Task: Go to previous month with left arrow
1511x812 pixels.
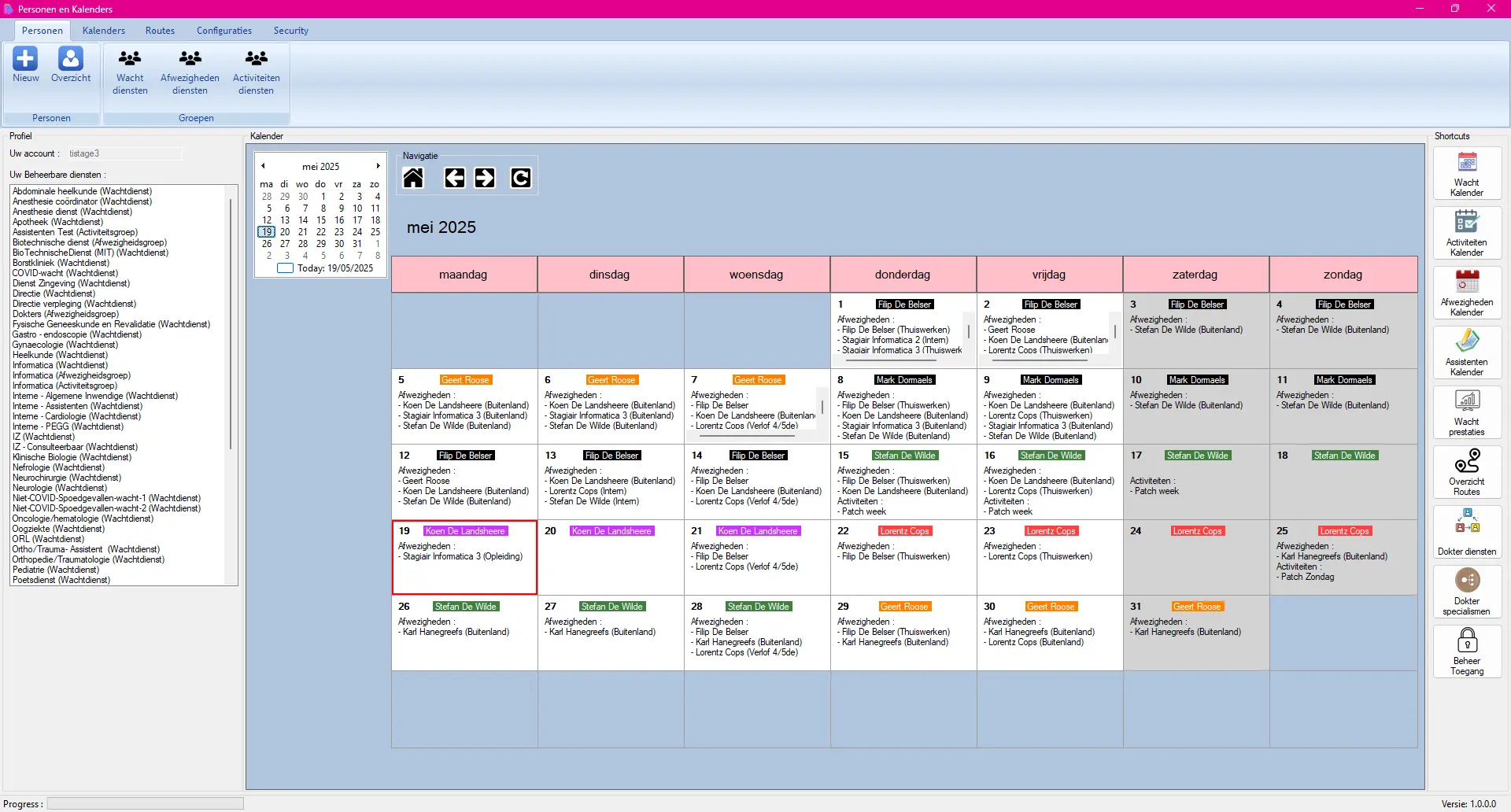Action: coord(455,179)
